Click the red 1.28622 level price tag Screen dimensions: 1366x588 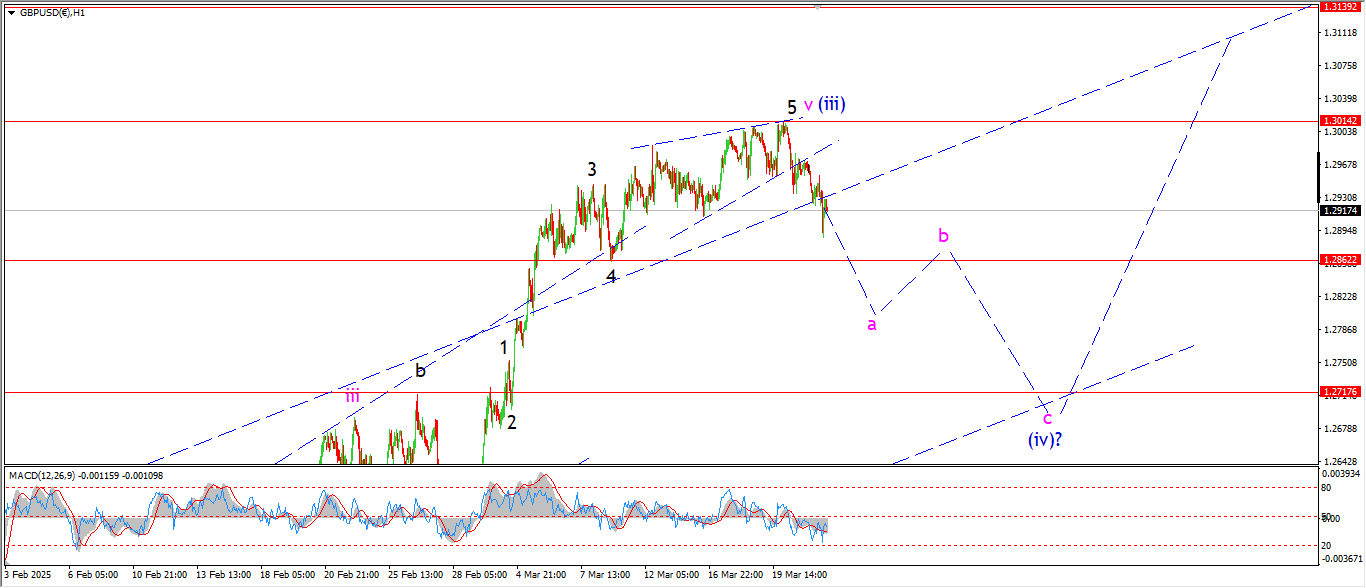click(x=1338, y=260)
